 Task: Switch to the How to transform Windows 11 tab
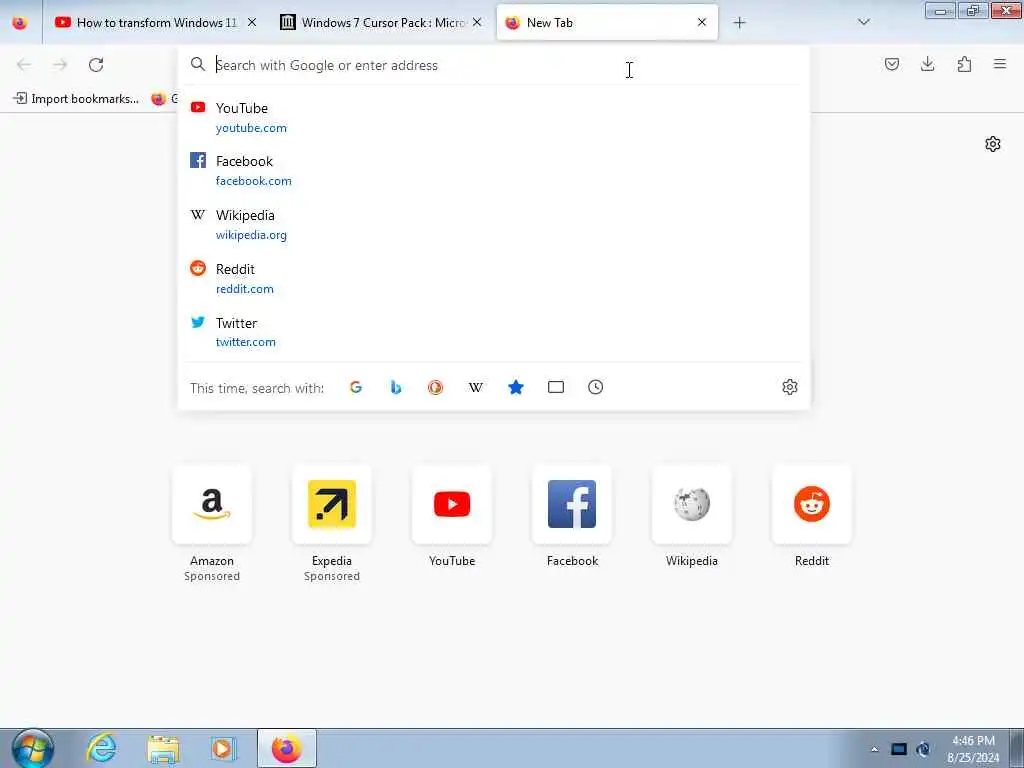(155, 23)
